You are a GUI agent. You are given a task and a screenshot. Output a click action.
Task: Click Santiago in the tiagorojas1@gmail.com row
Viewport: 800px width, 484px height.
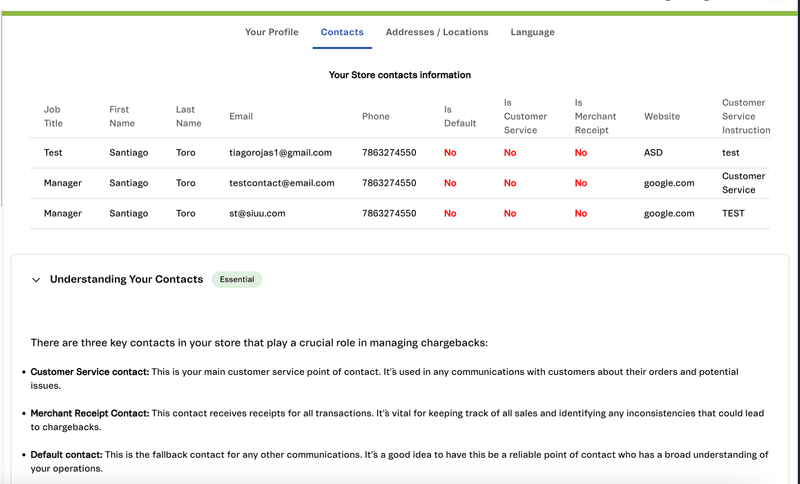pyautogui.click(x=129, y=152)
